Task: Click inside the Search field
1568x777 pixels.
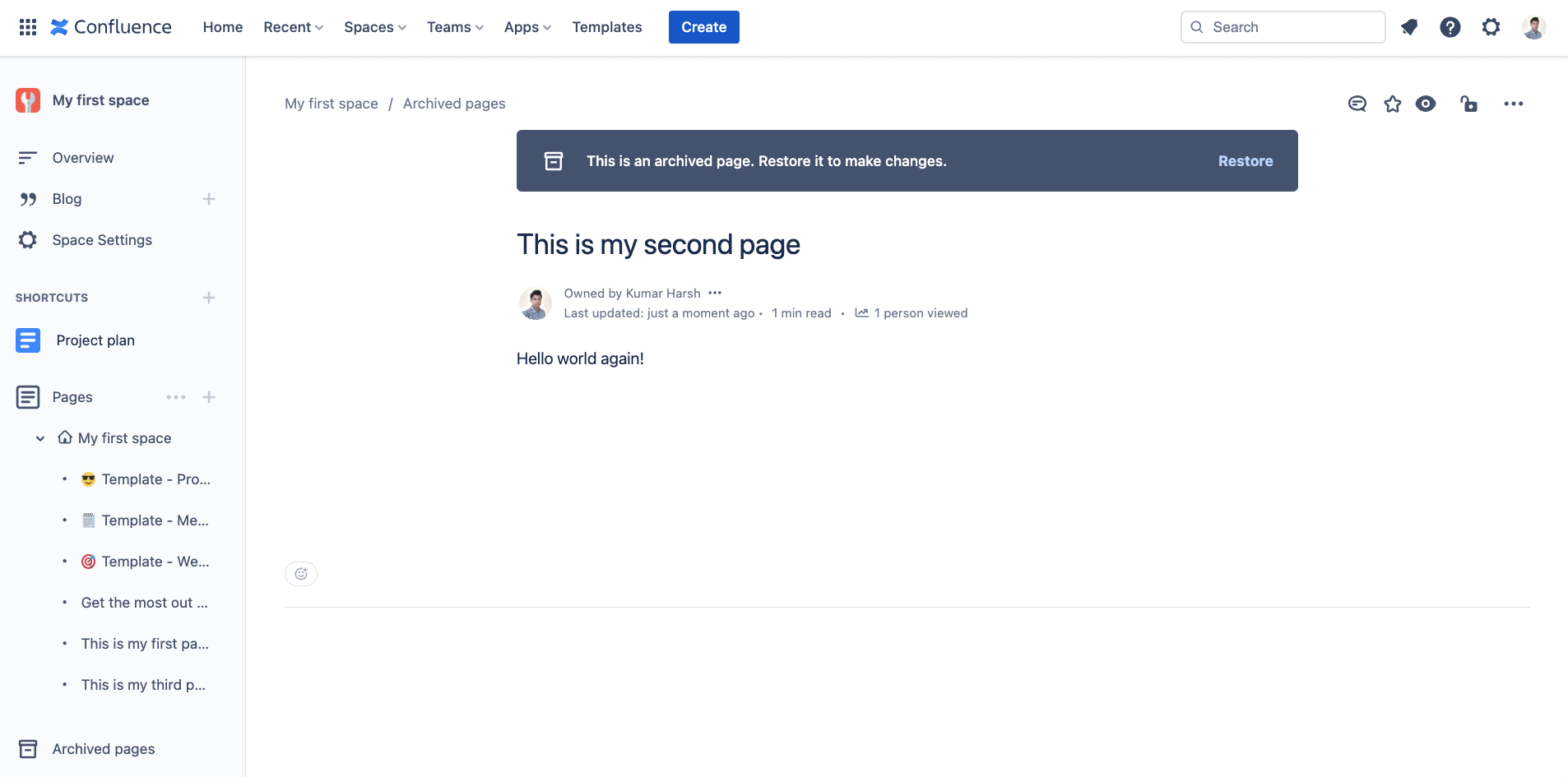Action: (x=1283, y=26)
